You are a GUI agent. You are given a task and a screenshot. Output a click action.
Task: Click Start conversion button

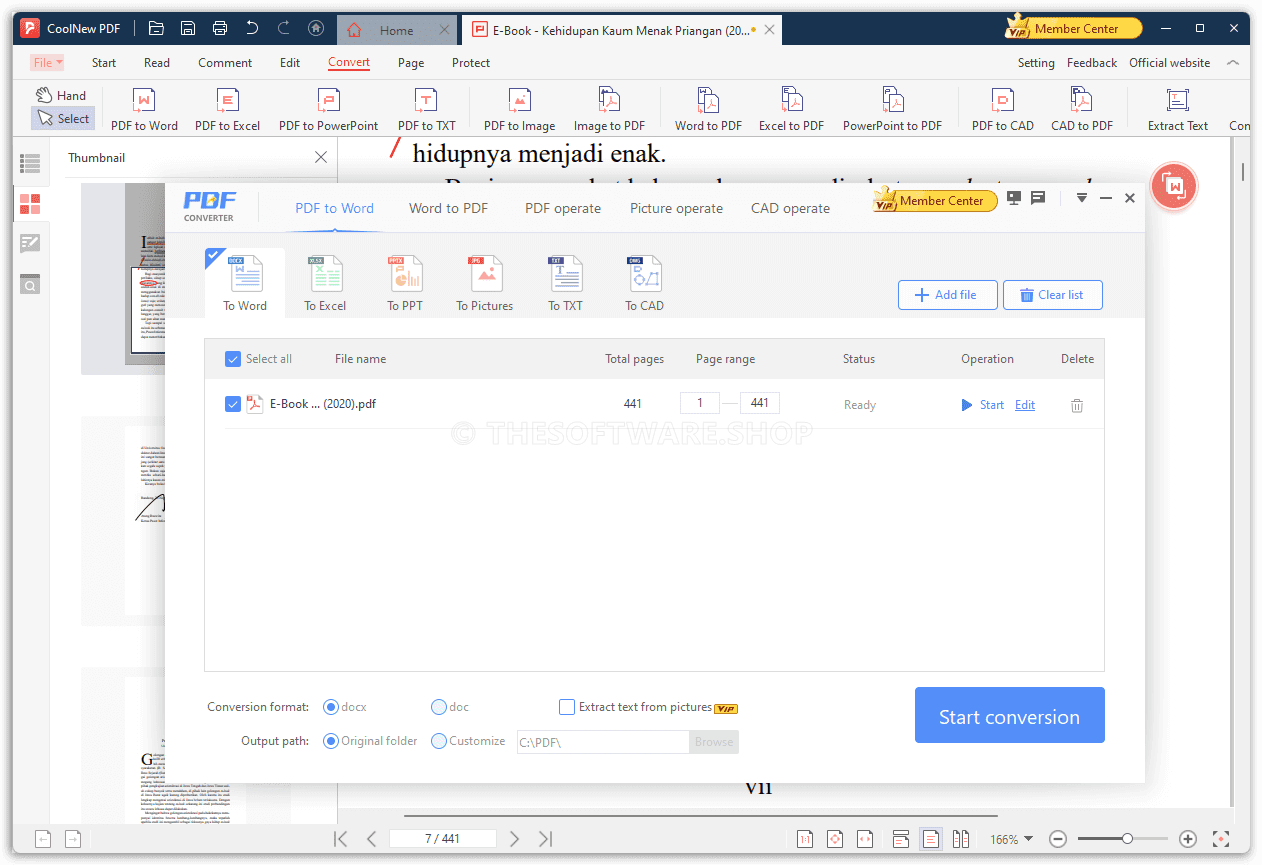(1010, 715)
